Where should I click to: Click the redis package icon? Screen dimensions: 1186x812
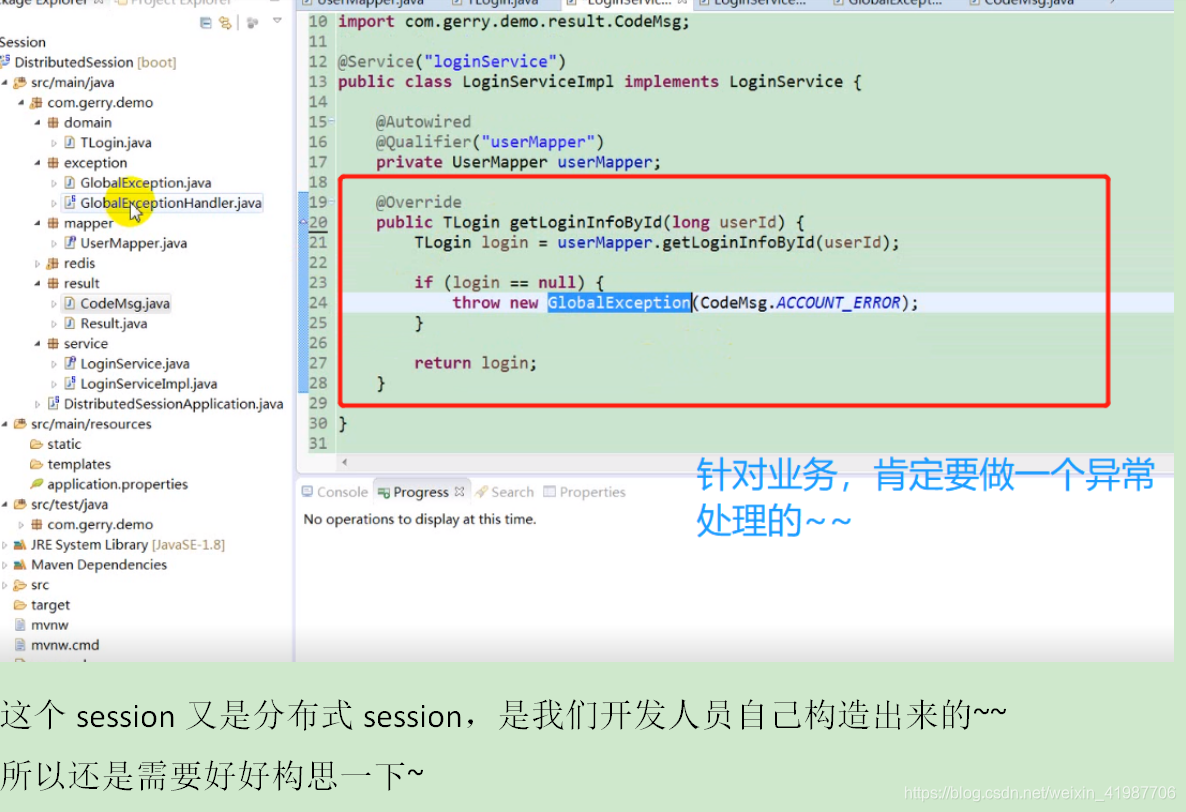click(x=53, y=263)
